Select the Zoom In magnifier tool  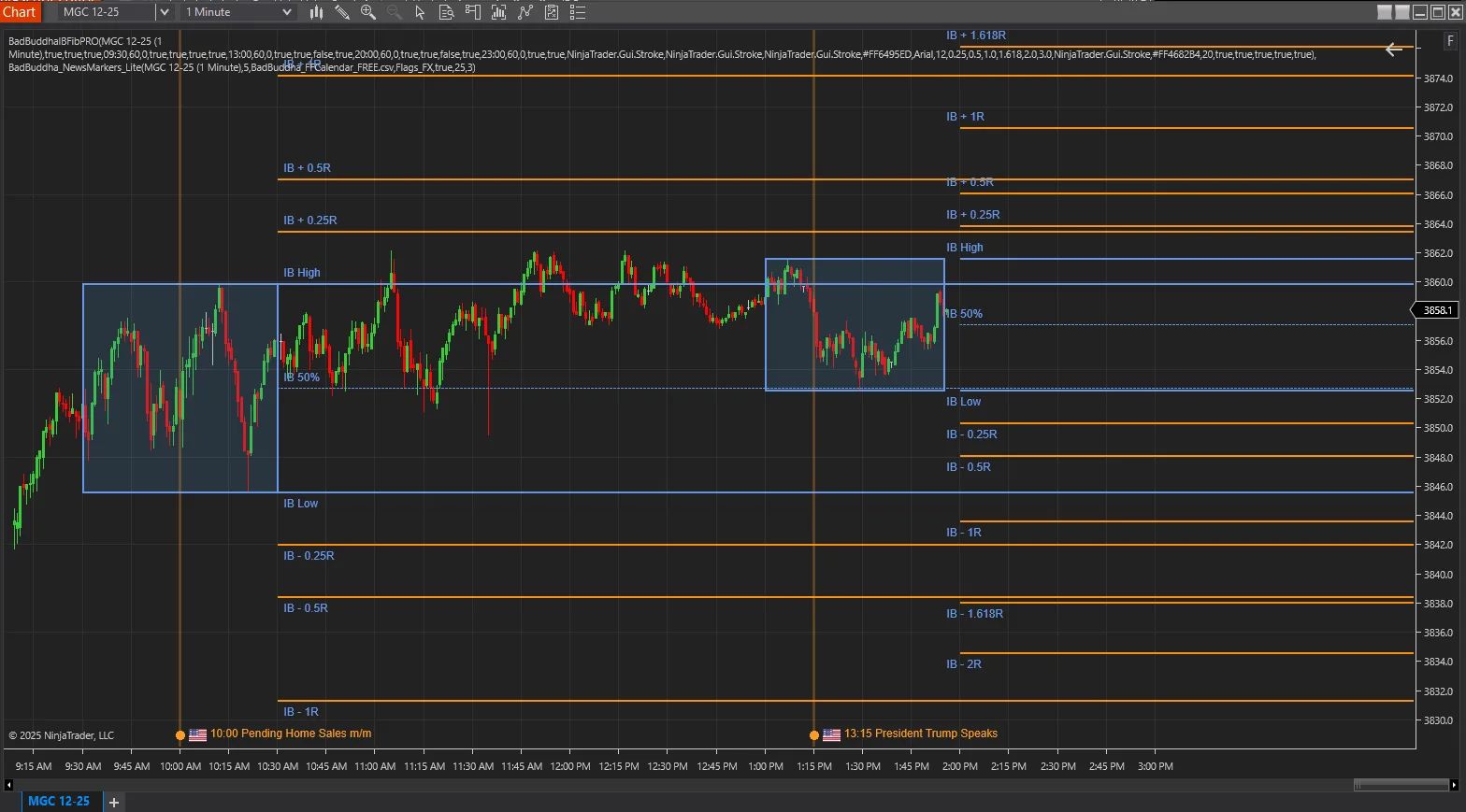[x=368, y=12]
